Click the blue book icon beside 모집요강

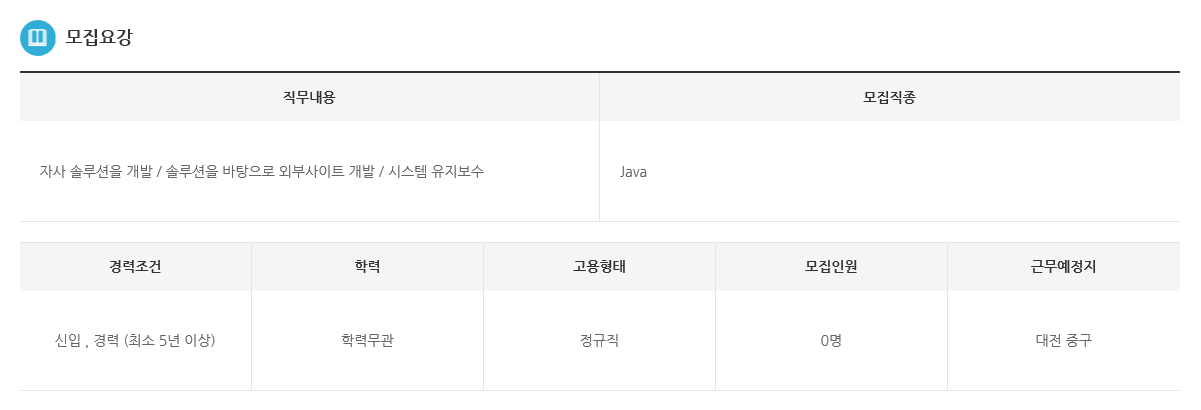tap(38, 38)
